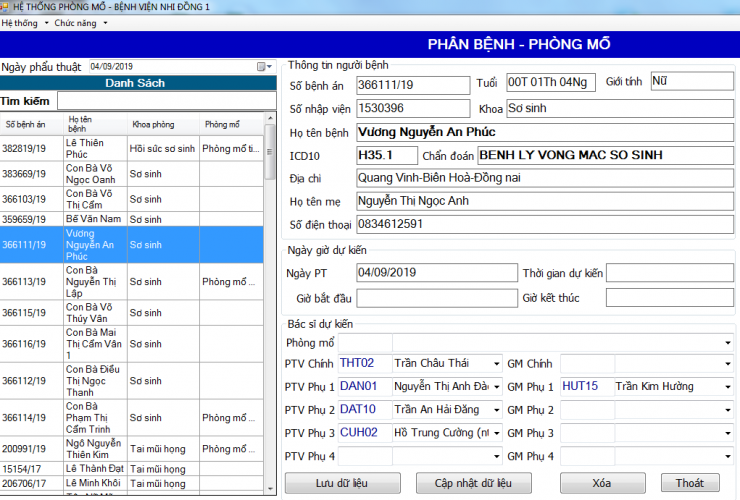The height and width of the screenshot is (500, 740).
Task: Open the GM Phụ 1 name dropdown
Action: [x=728, y=386]
